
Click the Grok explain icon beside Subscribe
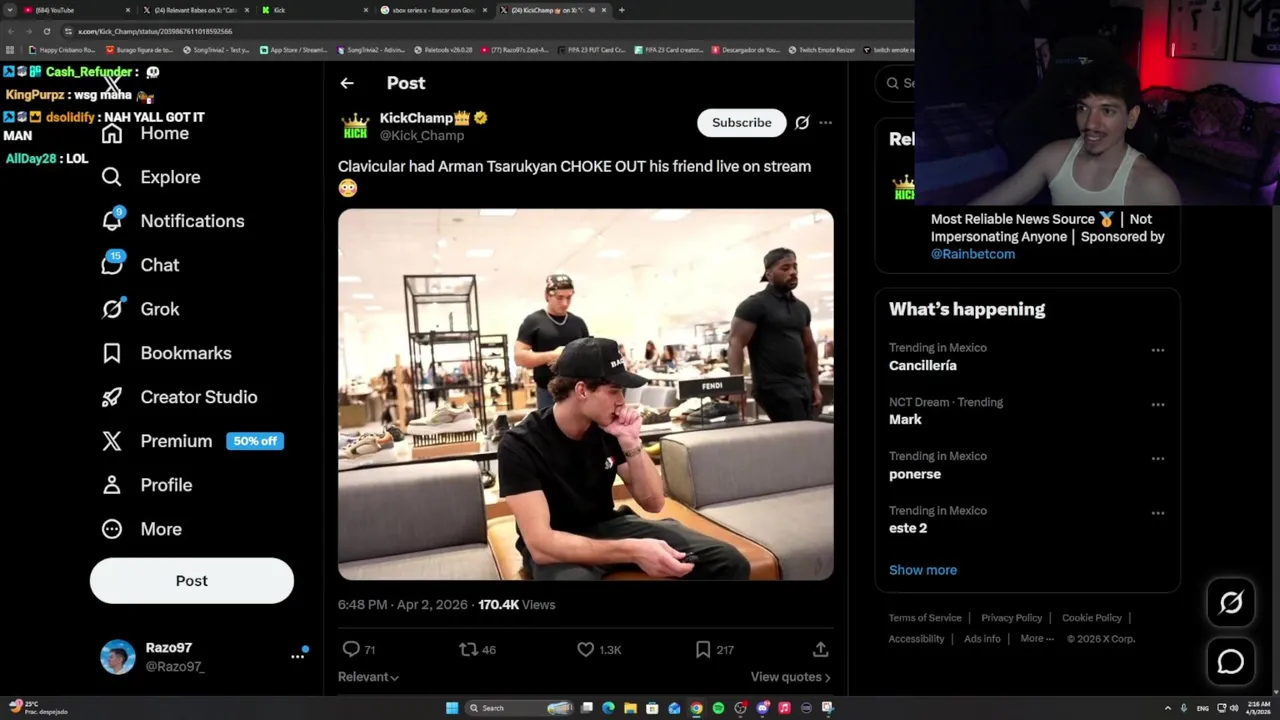click(x=802, y=122)
